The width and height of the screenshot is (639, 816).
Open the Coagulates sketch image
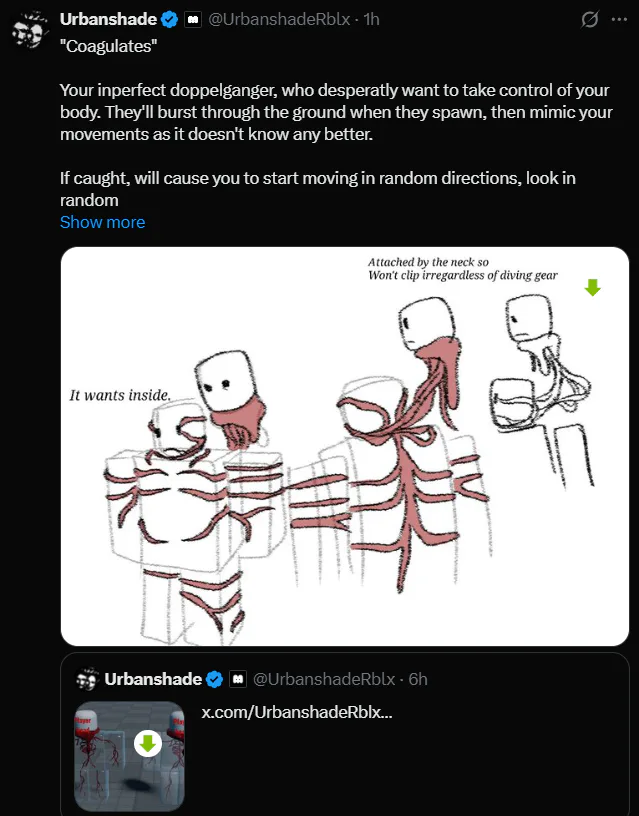point(344,445)
